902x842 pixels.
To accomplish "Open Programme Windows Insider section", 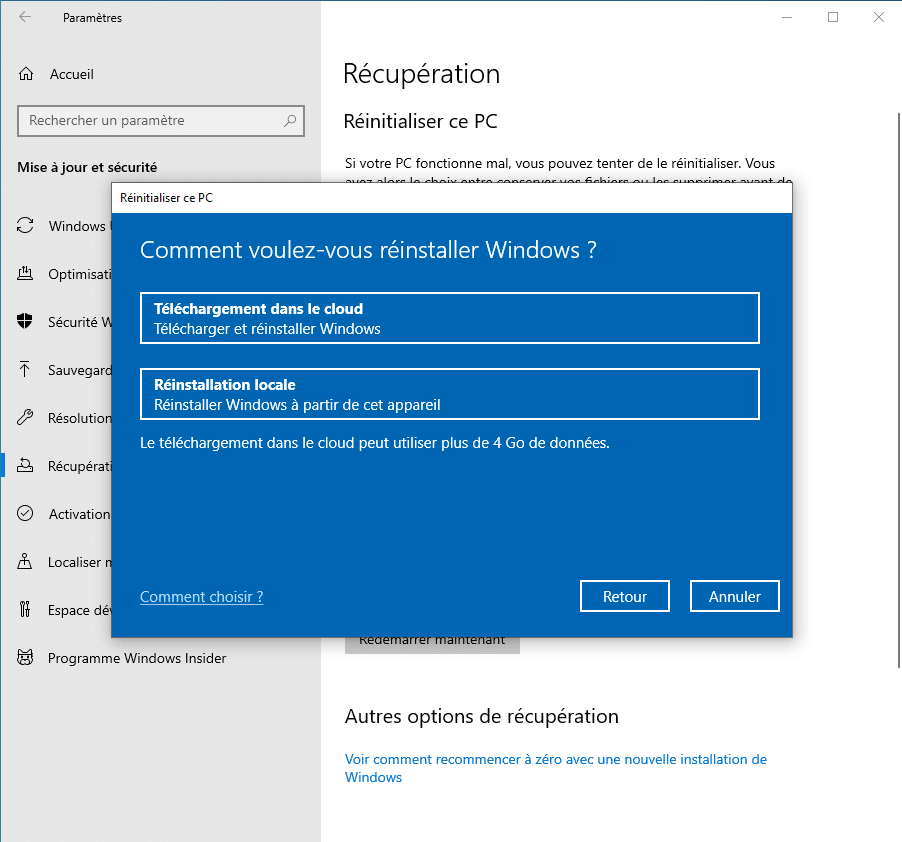I will point(137,658).
